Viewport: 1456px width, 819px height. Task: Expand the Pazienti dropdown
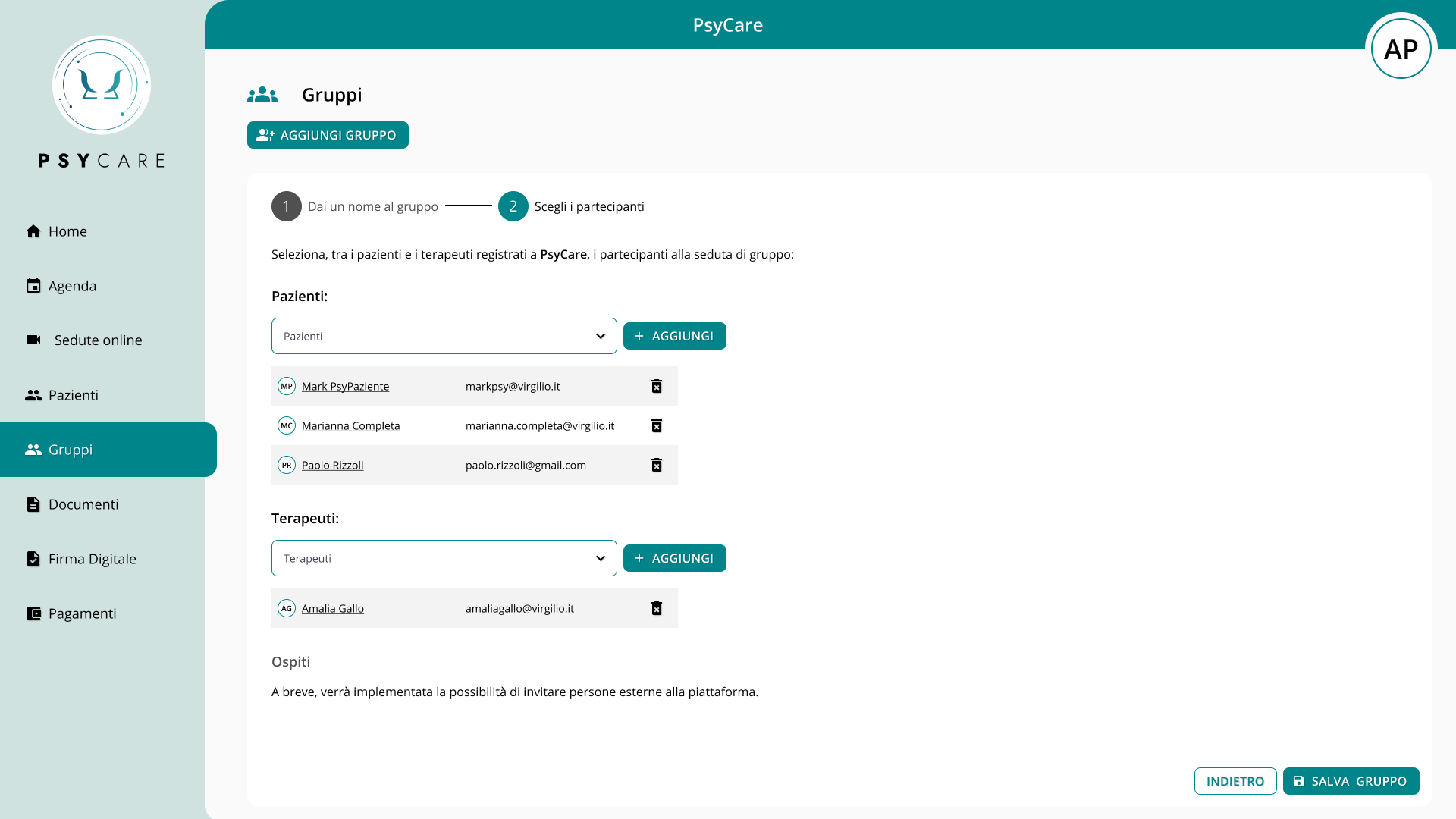(444, 336)
